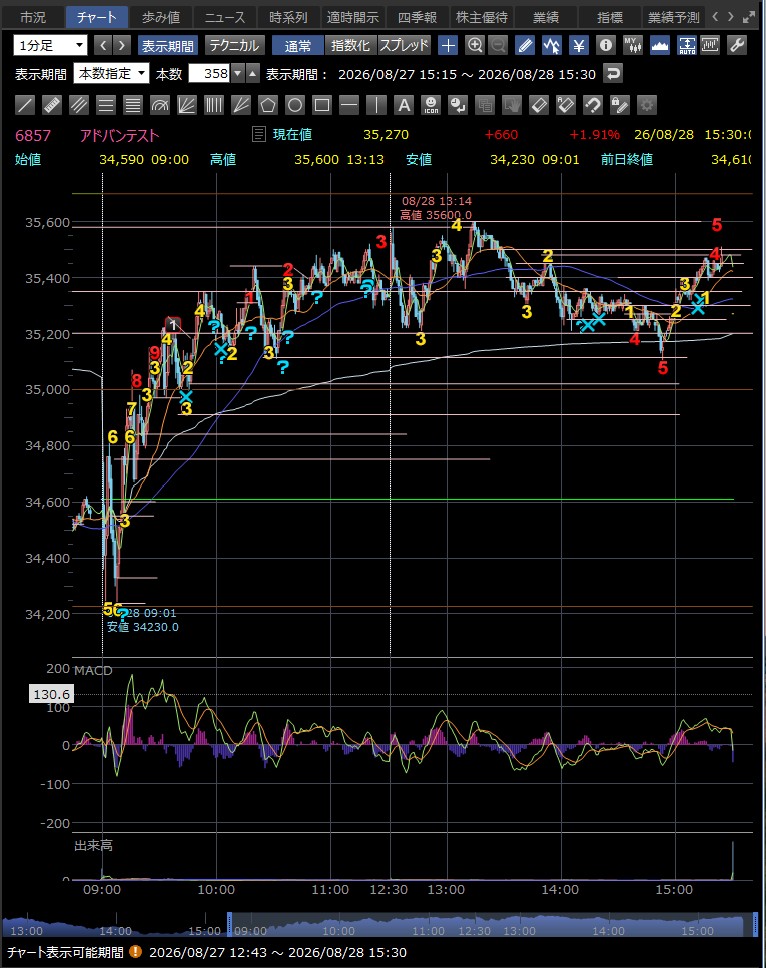Switch to the ニュース tab
Image resolution: width=766 pixels, height=968 pixels.
point(225,17)
